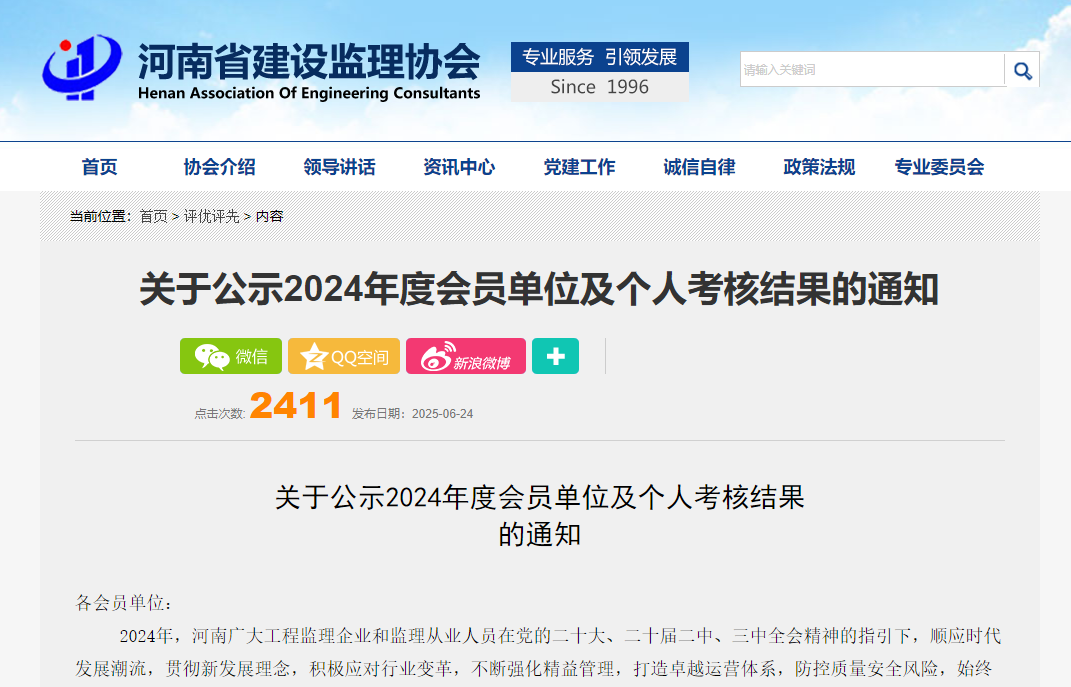
Task: Open more share options plus icon
Action: click(555, 356)
